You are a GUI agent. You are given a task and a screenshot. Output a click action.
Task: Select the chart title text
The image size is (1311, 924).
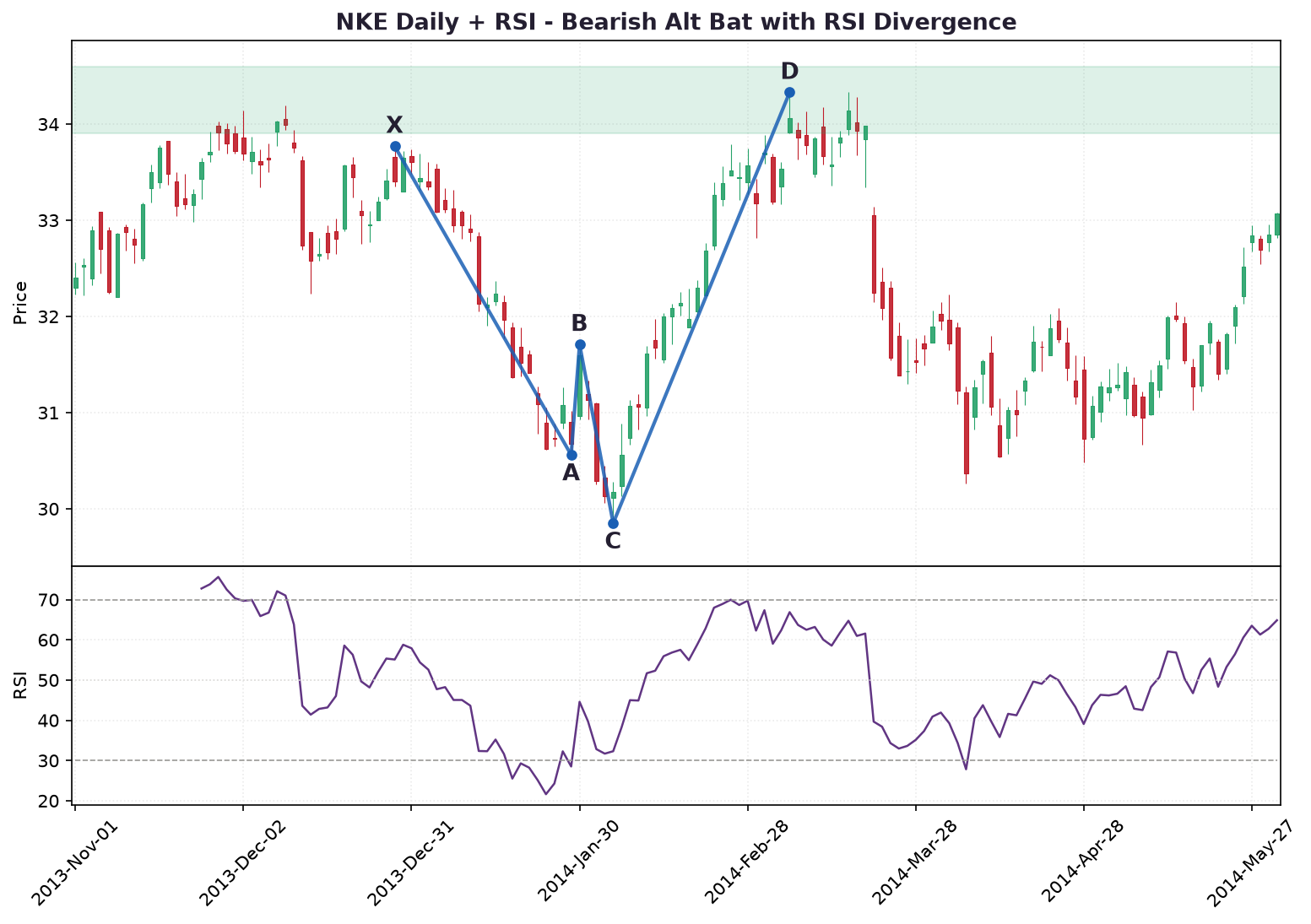676,22
